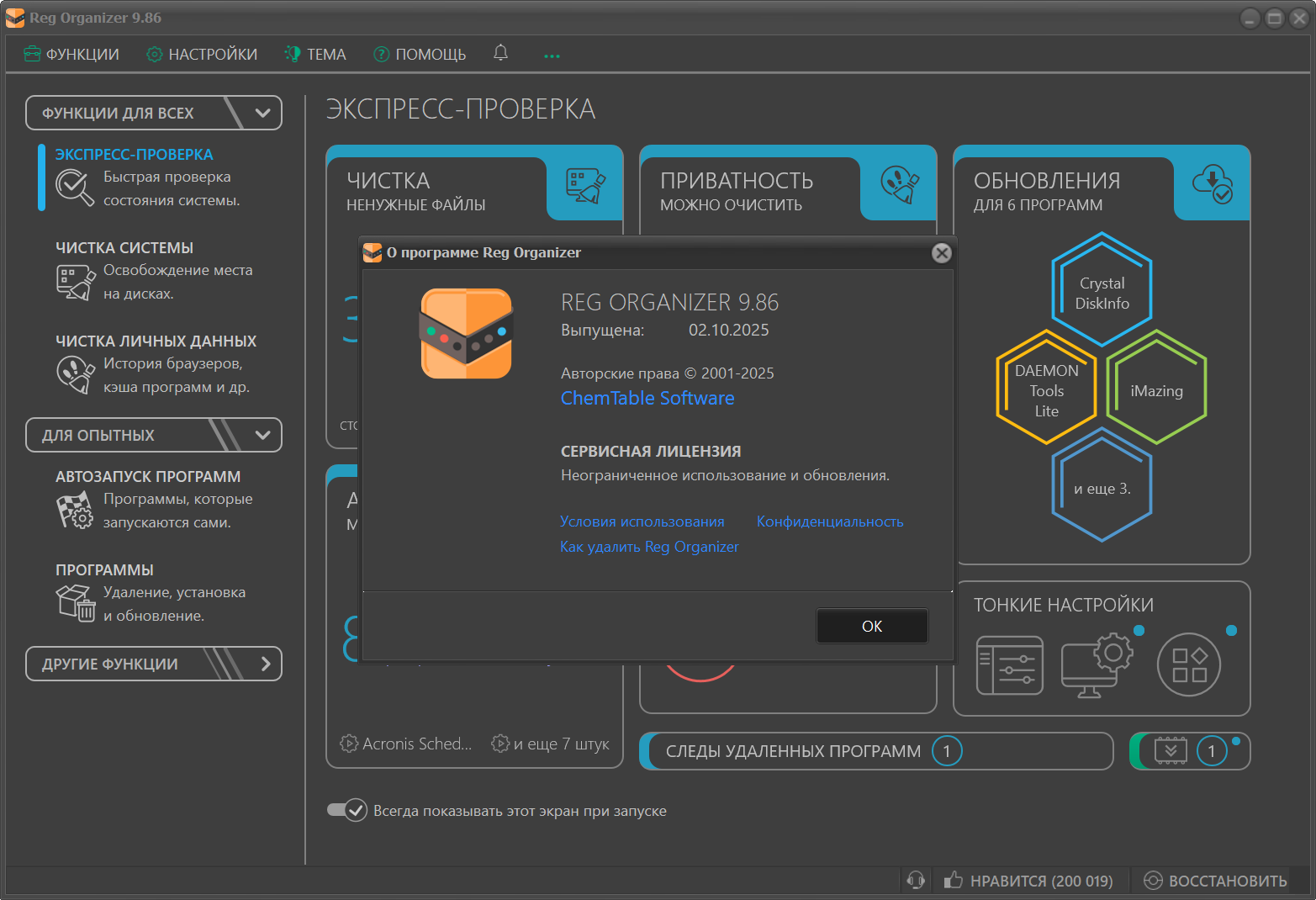This screenshot has height=900, width=1316.
Task: Expand the 'Другие функции' section
Action: pos(265,664)
